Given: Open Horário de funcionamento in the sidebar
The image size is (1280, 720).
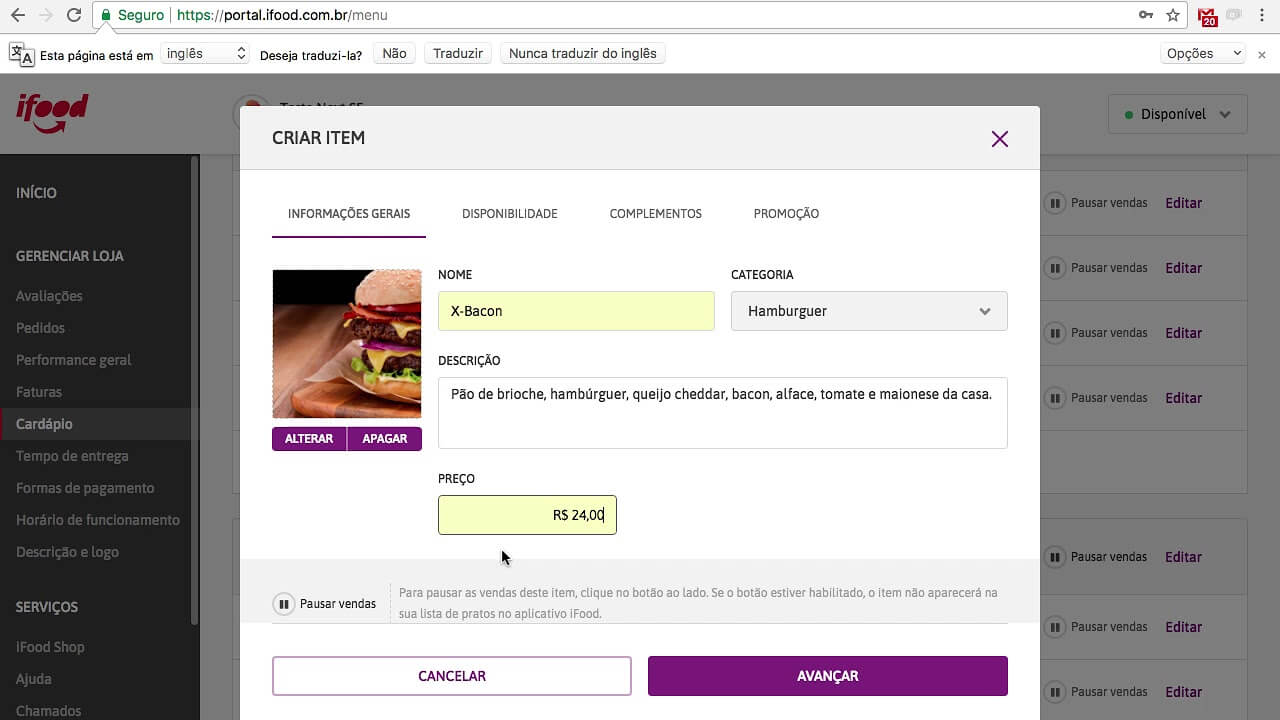Looking at the screenshot, I should point(98,520).
